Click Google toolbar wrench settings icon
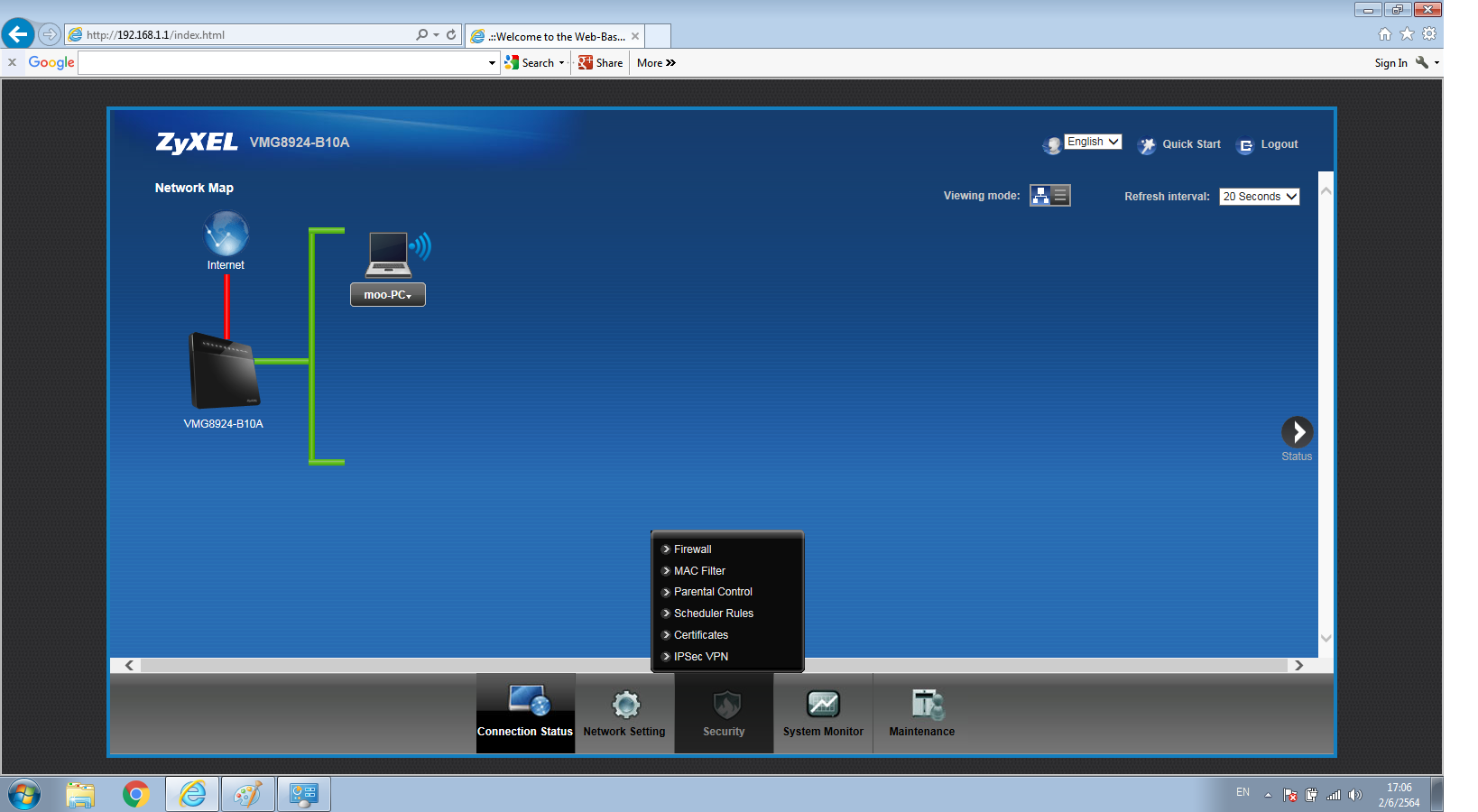 (x=1422, y=62)
